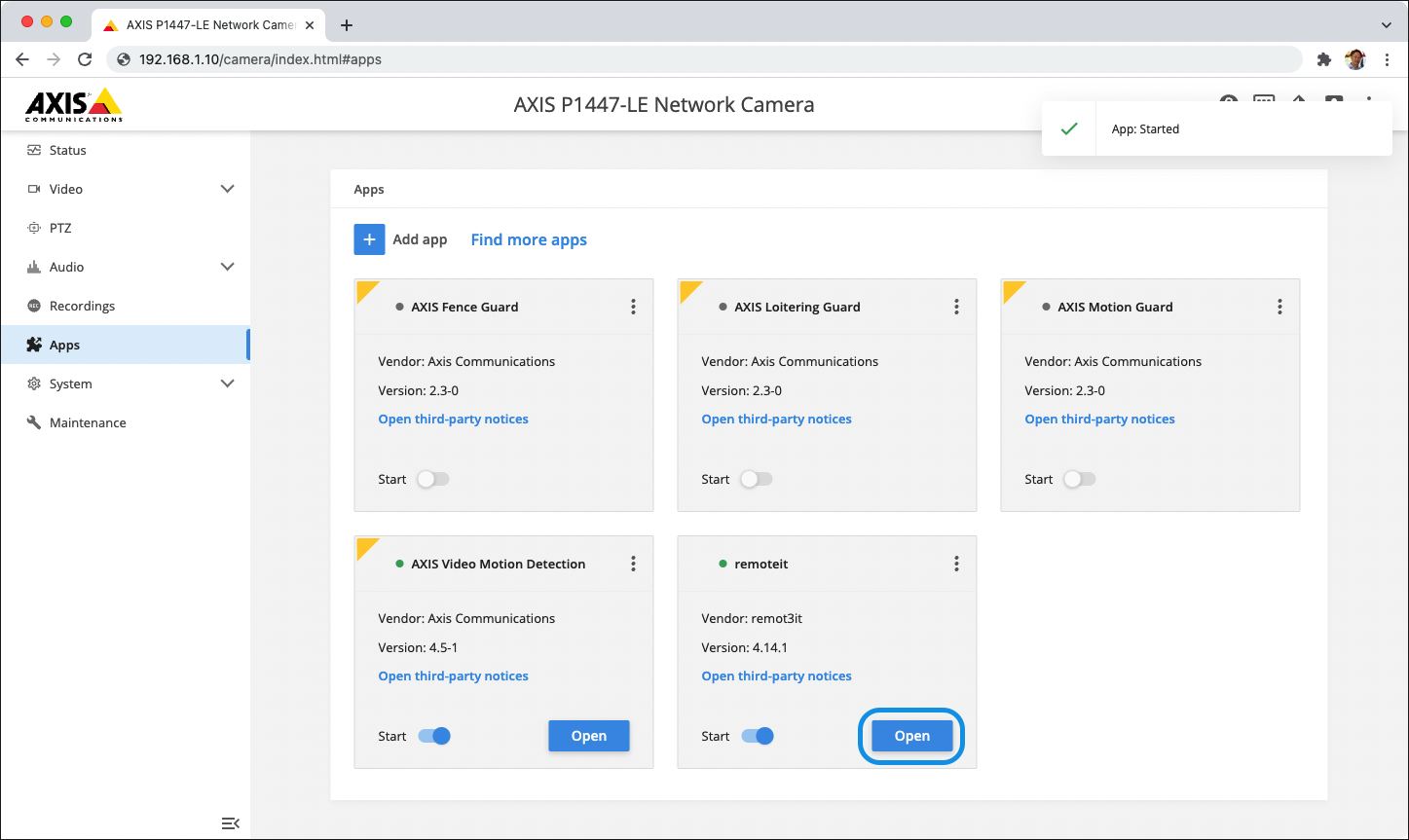Click the Version: 4.5-1 text
The width and height of the screenshot is (1409, 840).
[418, 647]
